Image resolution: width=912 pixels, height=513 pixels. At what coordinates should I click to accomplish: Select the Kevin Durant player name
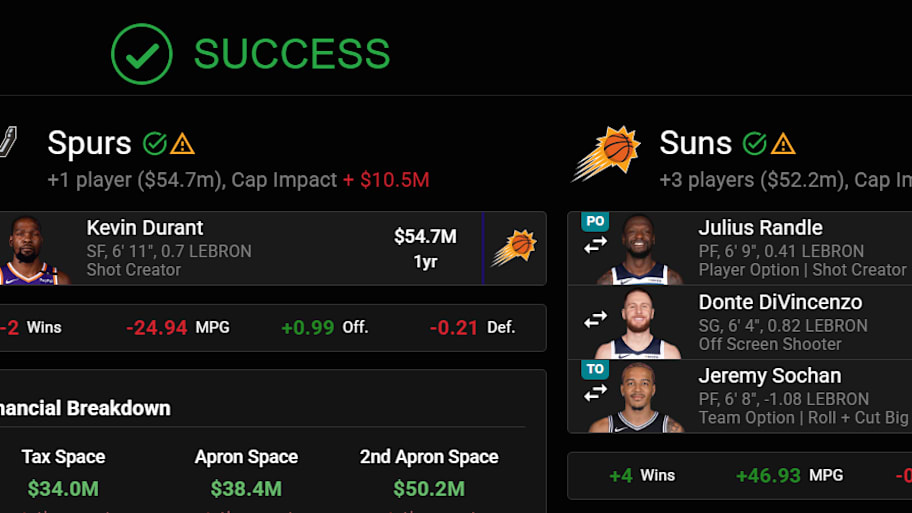point(145,228)
